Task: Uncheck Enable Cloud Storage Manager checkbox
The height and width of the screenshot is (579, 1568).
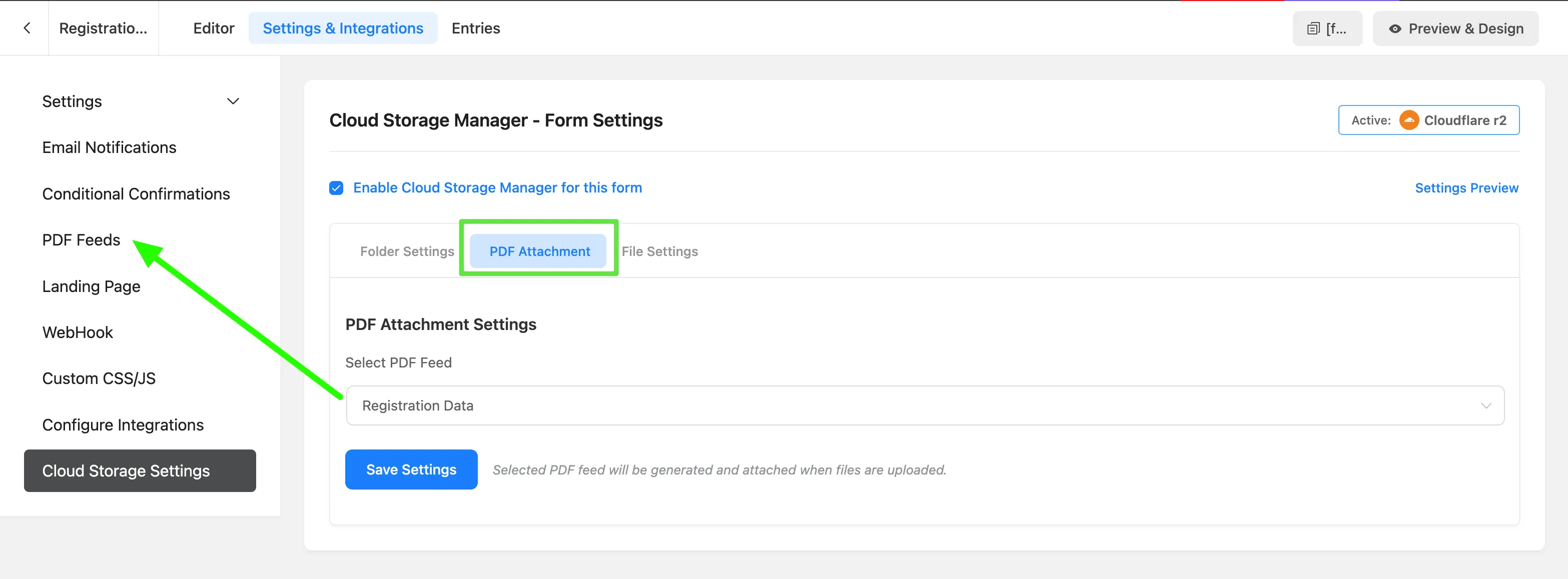Action: (x=336, y=188)
